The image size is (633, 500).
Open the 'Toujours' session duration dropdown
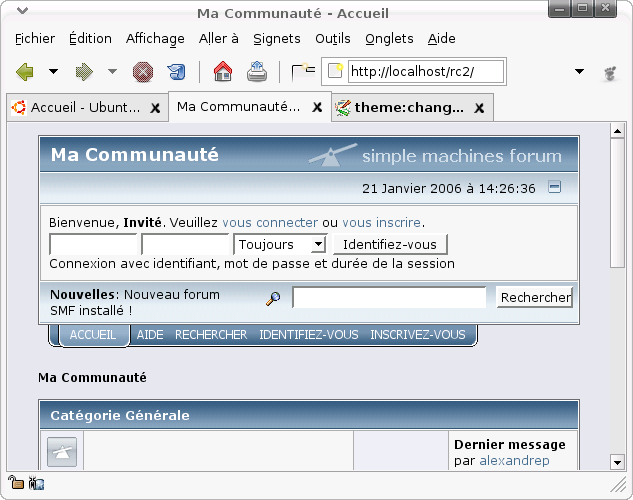coord(280,244)
